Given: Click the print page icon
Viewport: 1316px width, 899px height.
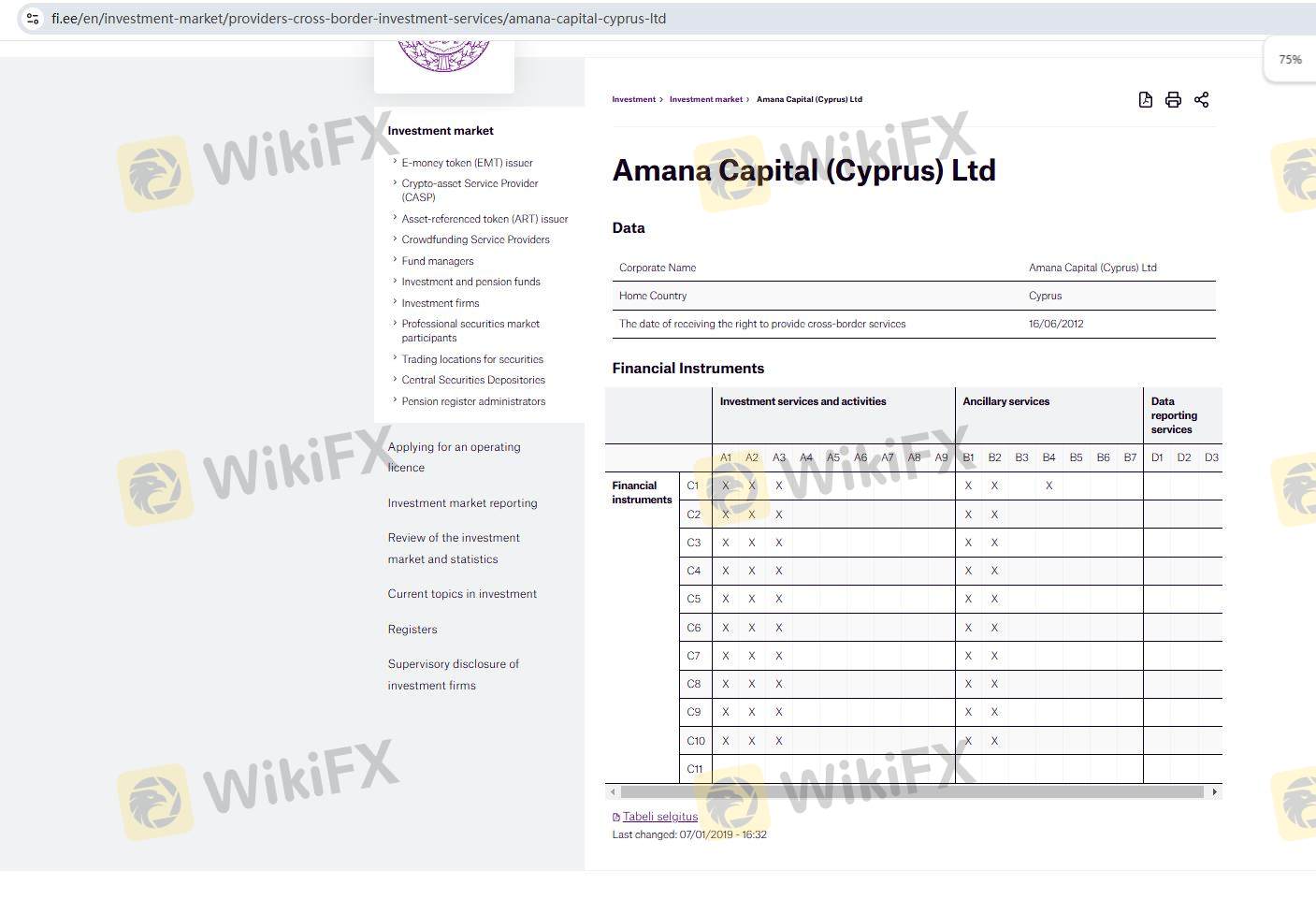Looking at the screenshot, I should [x=1173, y=100].
